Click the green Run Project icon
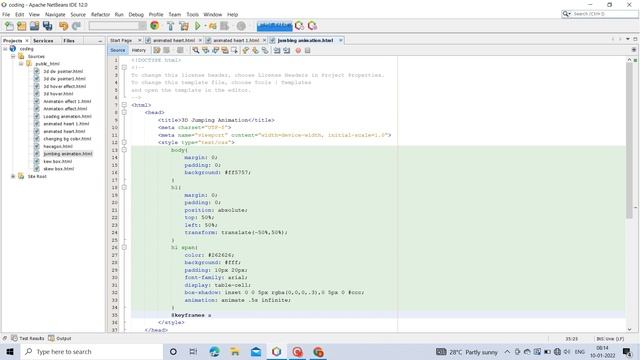 (198, 26)
